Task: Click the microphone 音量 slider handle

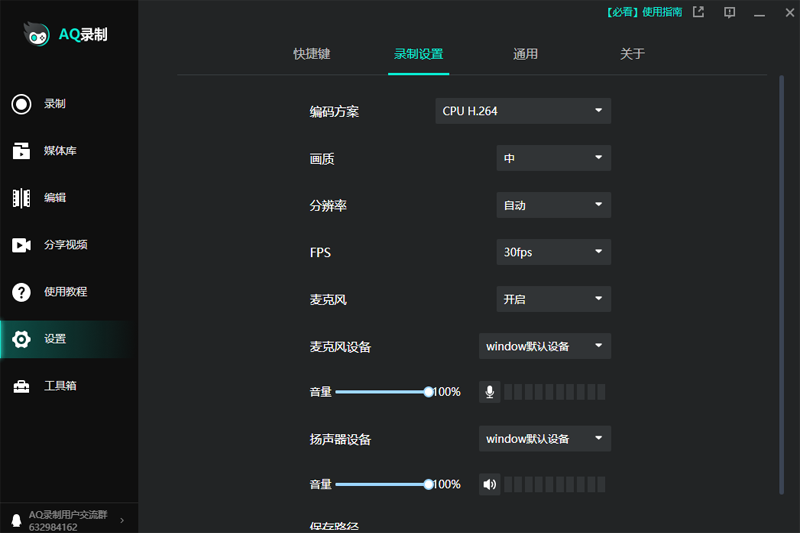Action: 428,392
